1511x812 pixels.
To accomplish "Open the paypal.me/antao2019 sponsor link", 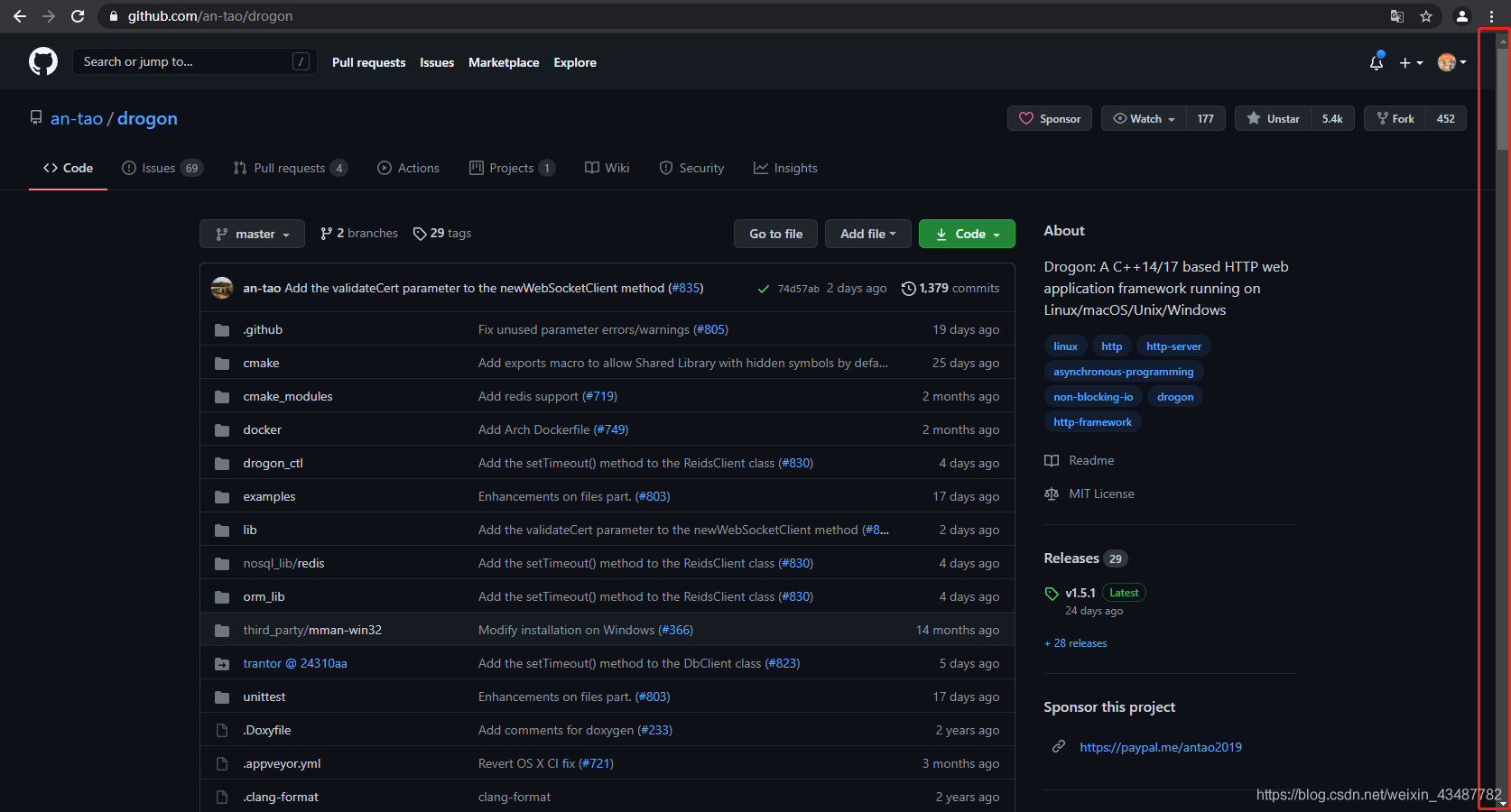I will [x=1161, y=747].
